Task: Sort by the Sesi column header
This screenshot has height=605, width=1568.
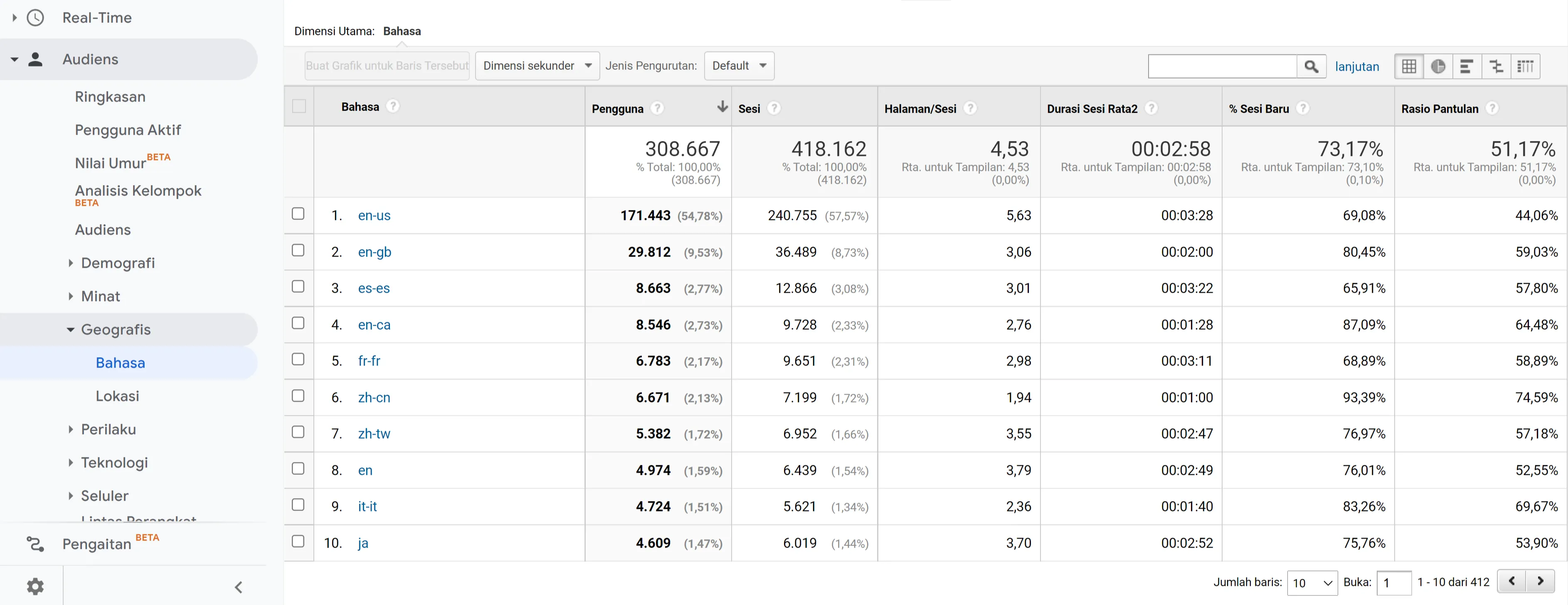Action: tap(749, 109)
